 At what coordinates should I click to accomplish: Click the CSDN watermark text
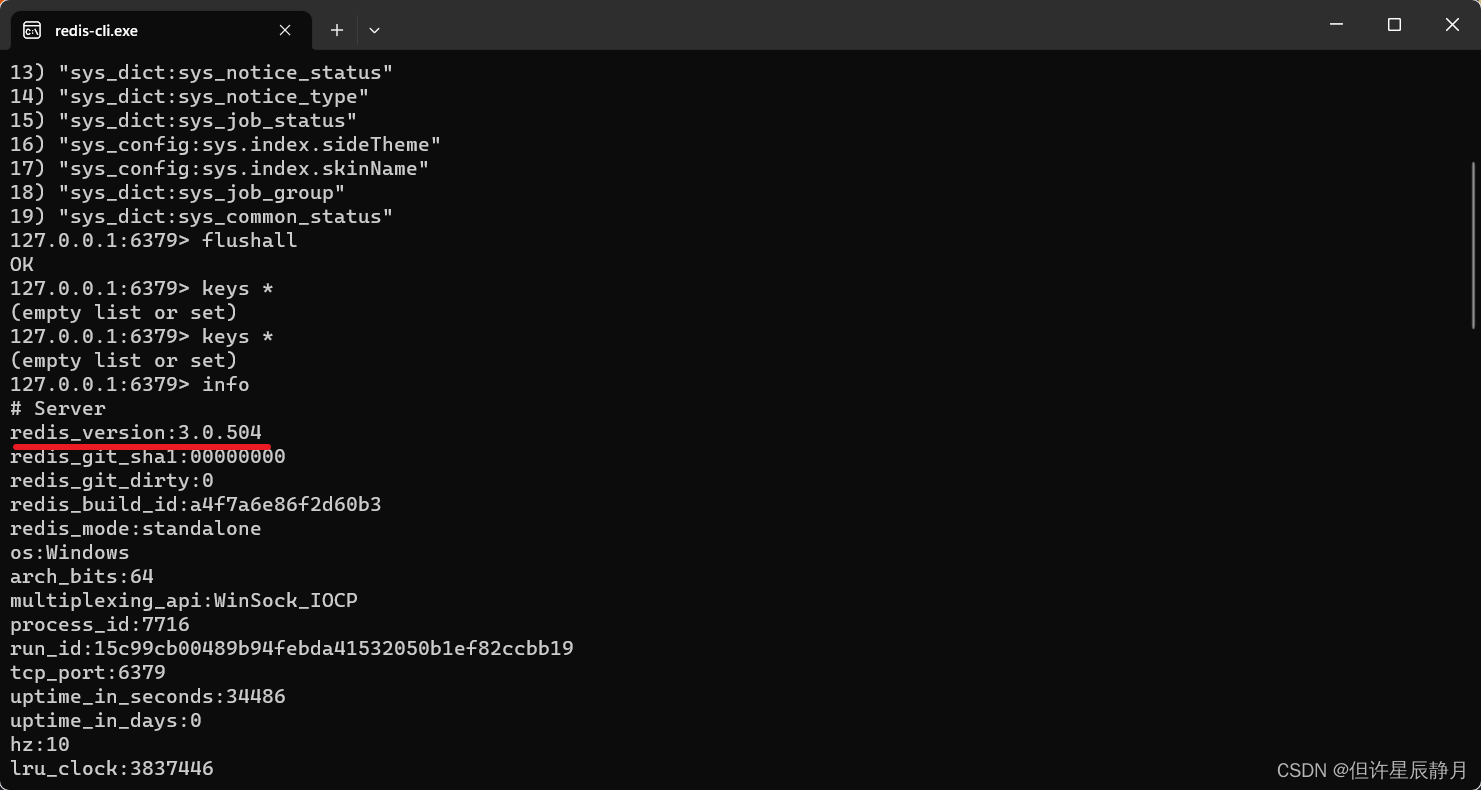(x=1370, y=770)
